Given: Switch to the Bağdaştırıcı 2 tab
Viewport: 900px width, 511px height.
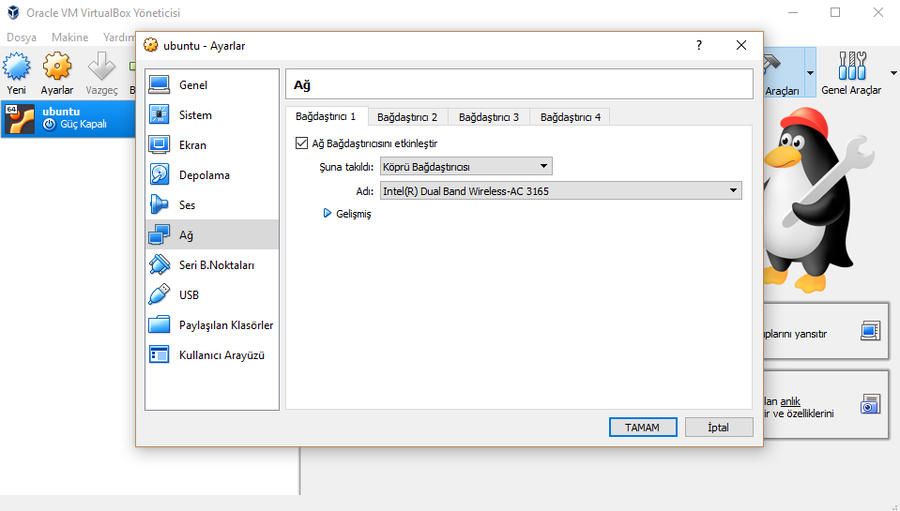Looking at the screenshot, I should [x=407, y=117].
